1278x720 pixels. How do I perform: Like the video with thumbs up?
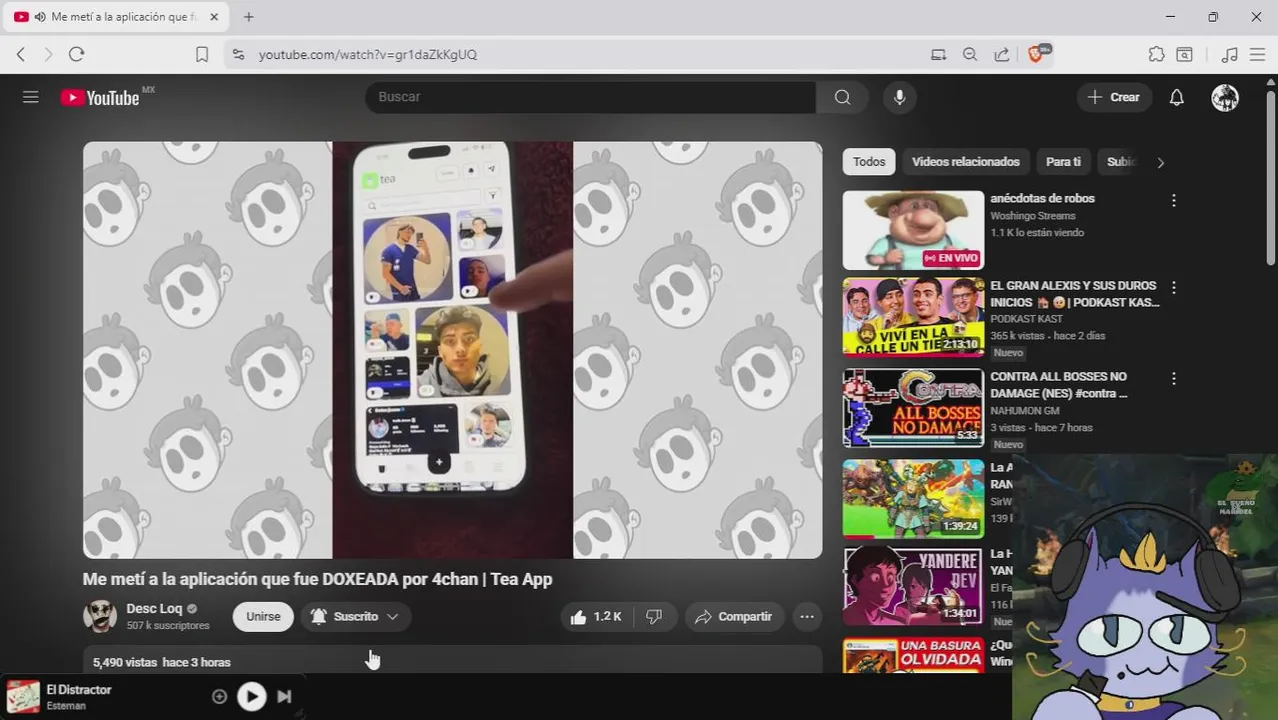coord(596,617)
